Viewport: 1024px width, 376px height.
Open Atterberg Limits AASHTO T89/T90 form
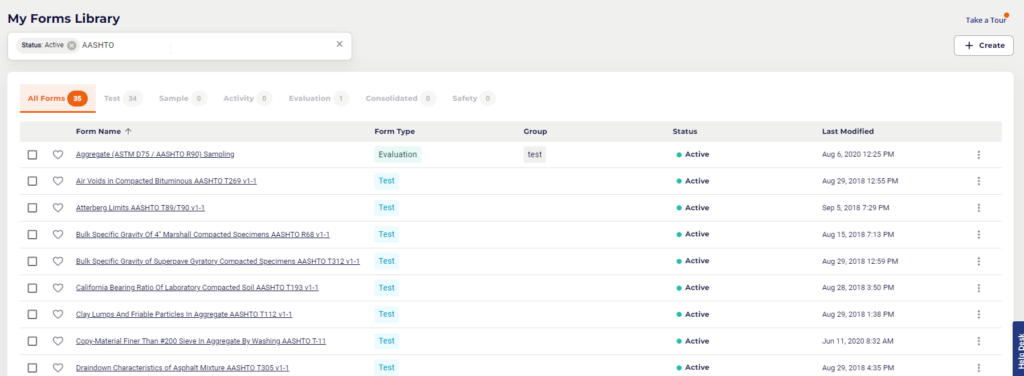point(140,208)
